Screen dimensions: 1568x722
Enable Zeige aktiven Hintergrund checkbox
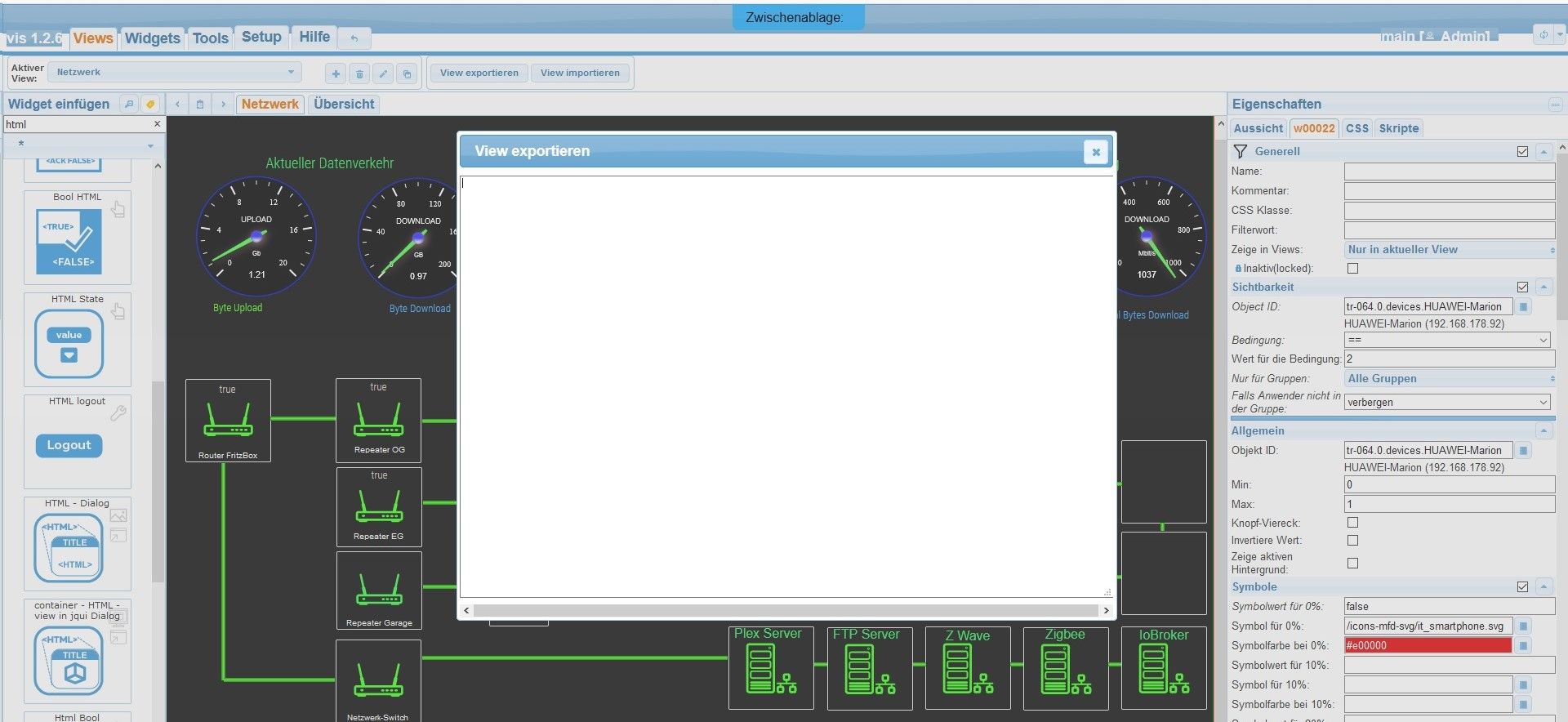click(1352, 564)
